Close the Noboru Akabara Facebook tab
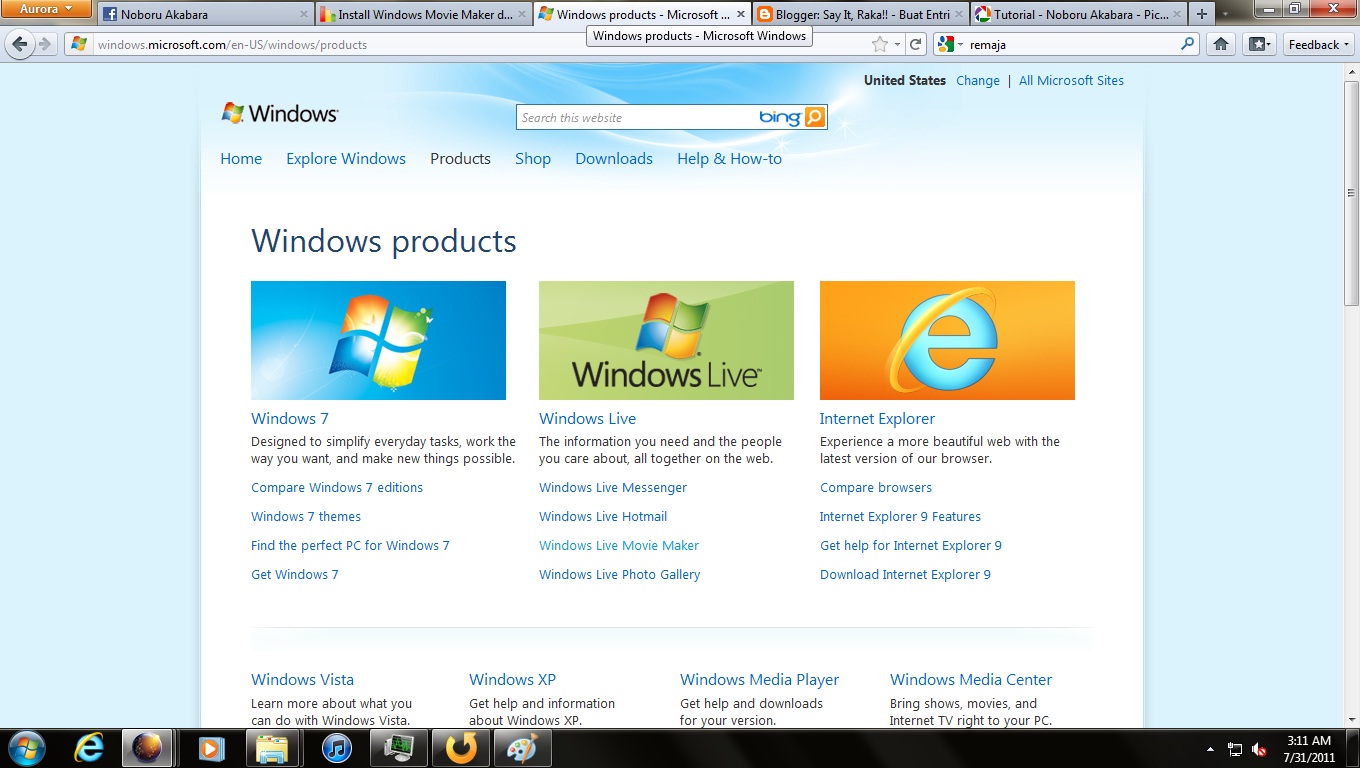Image resolution: width=1360 pixels, height=768 pixels. tap(304, 14)
